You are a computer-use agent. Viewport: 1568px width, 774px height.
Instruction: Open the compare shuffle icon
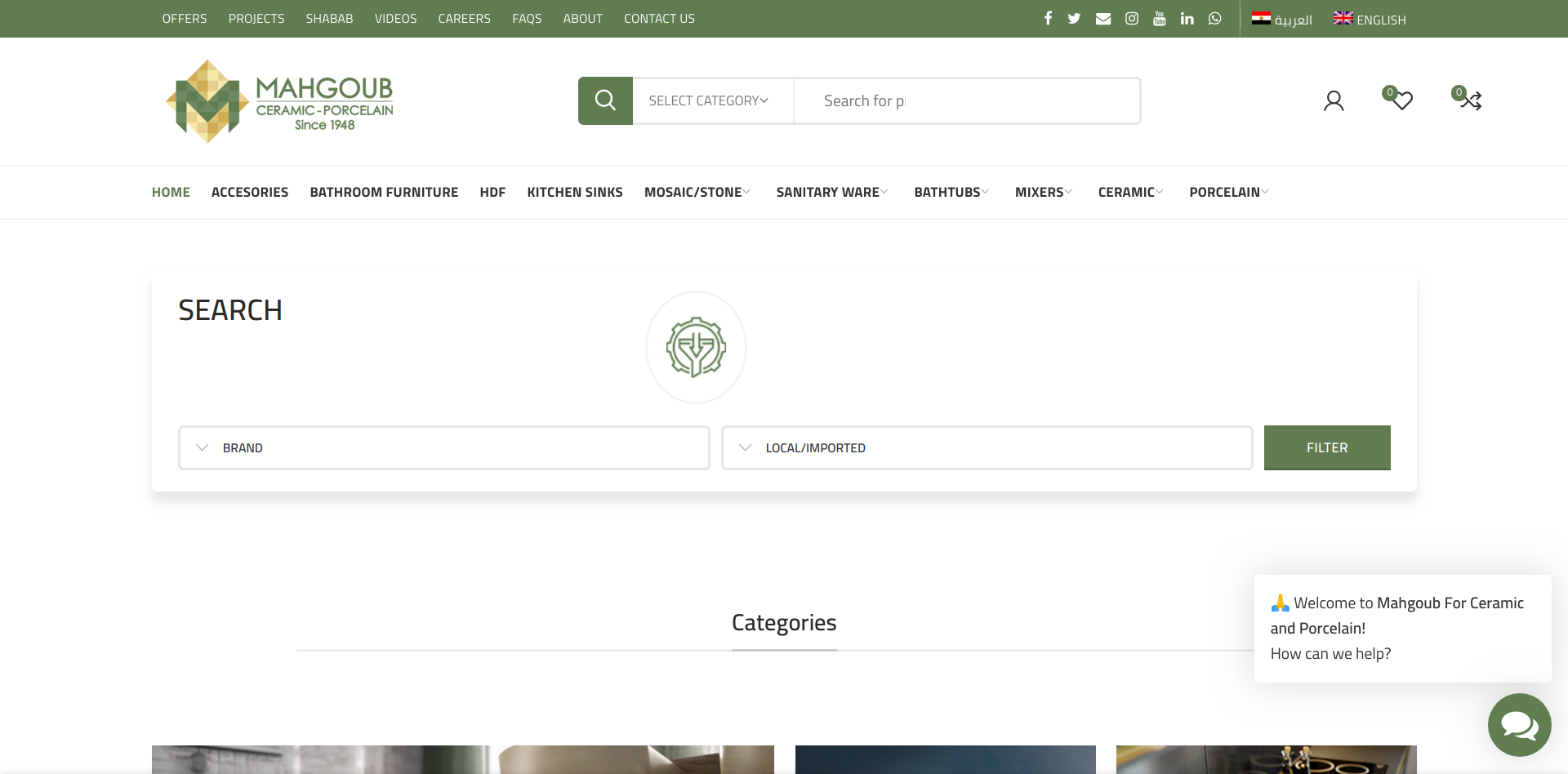coord(1472,100)
